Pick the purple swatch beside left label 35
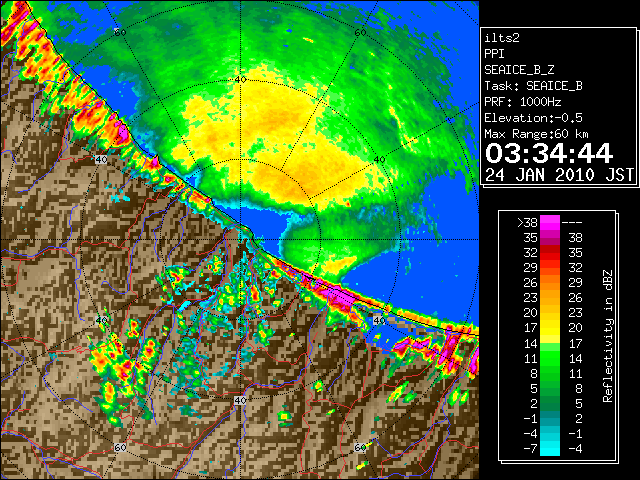The height and width of the screenshot is (480, 640). [550, 238]
